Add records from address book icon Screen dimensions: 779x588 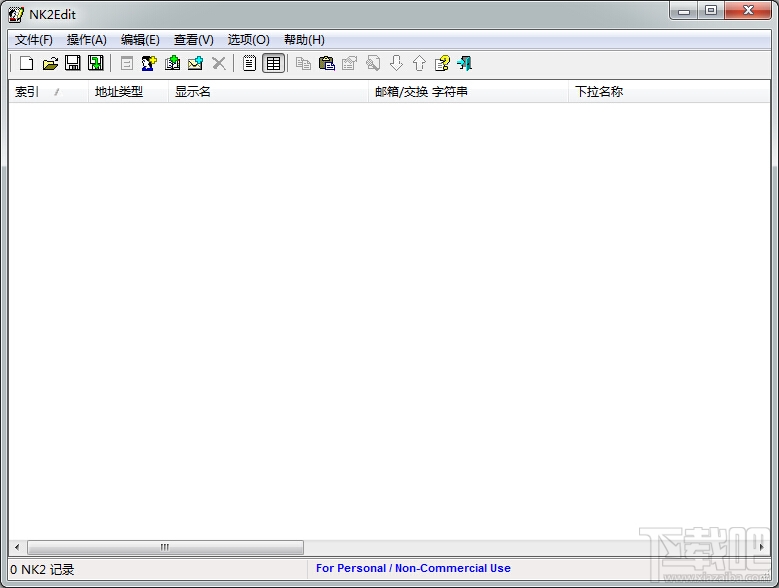pos(172,63)
